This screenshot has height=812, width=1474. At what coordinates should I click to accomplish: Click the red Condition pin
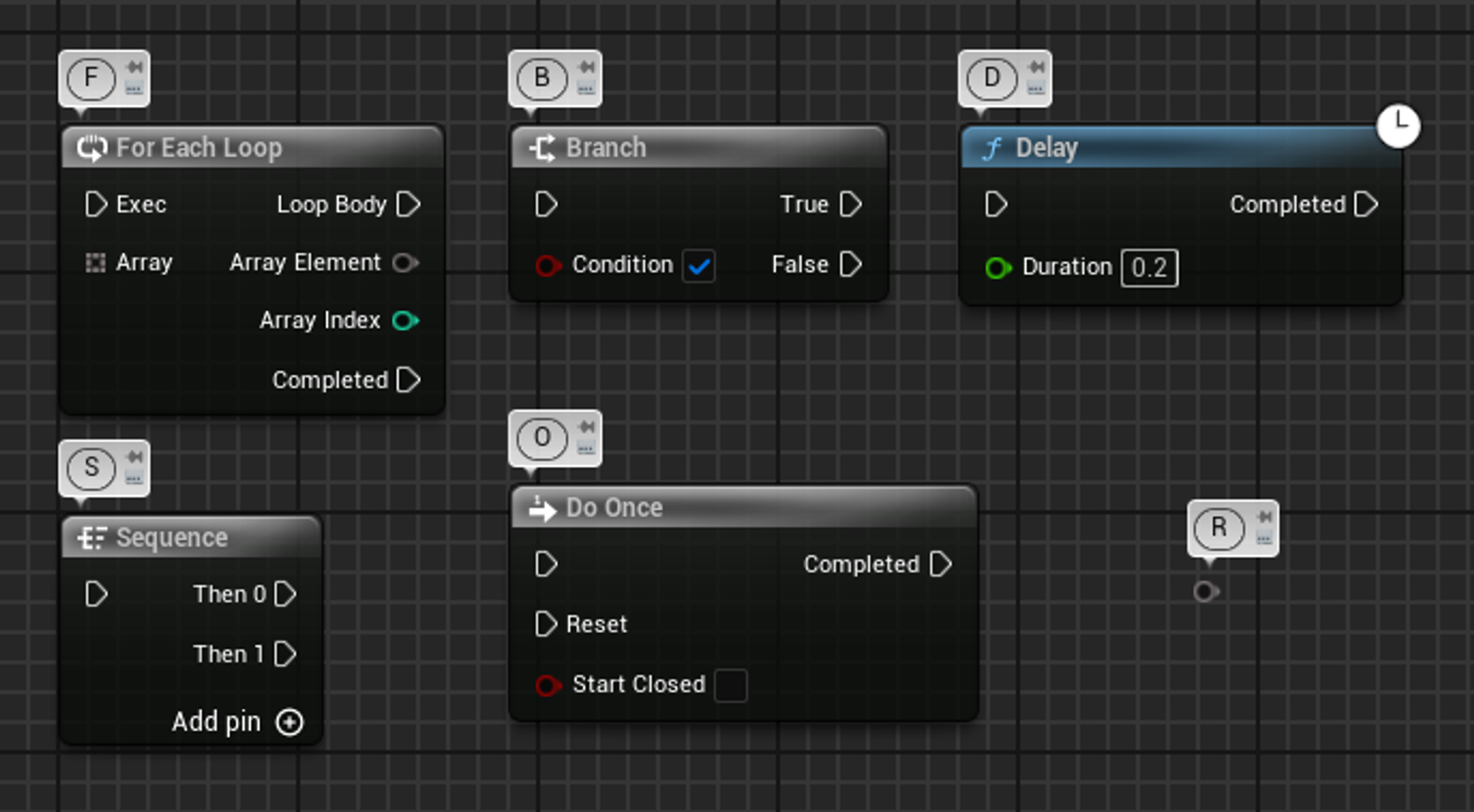548,265
